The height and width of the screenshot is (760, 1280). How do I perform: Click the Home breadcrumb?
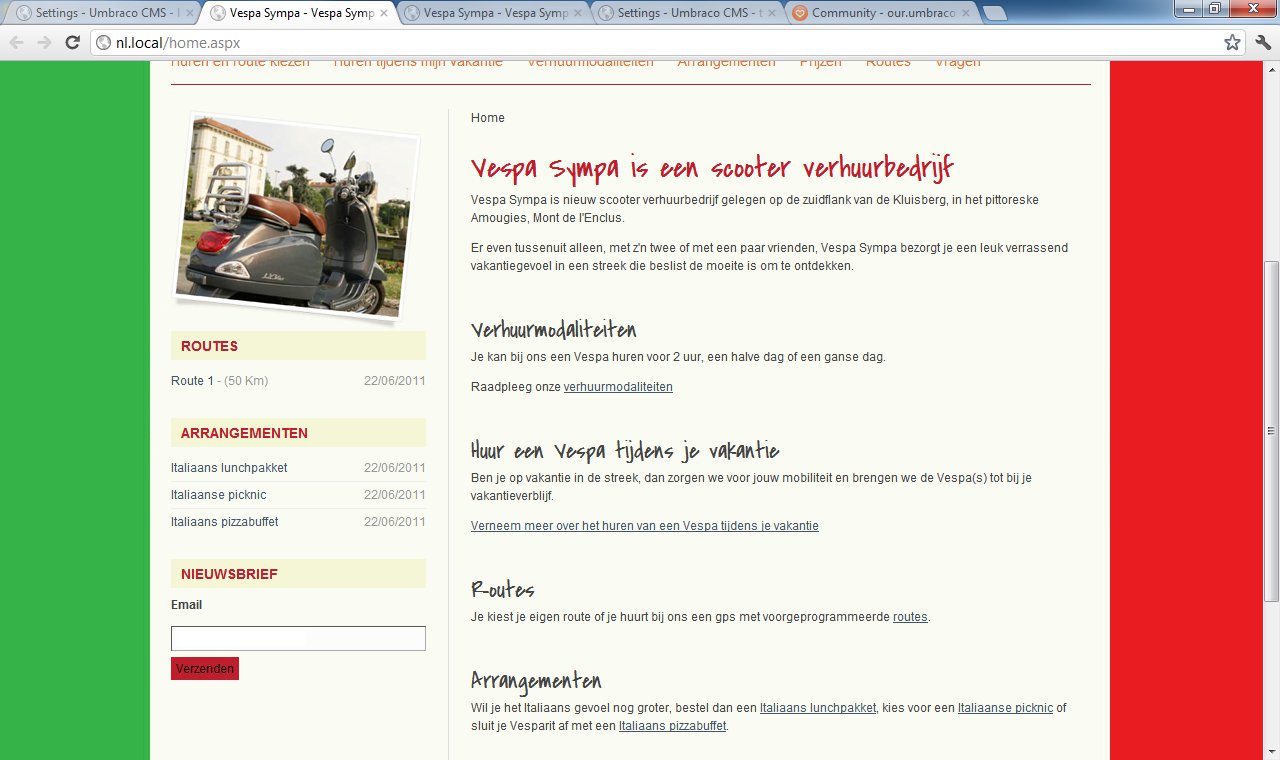tap(488, 118)
